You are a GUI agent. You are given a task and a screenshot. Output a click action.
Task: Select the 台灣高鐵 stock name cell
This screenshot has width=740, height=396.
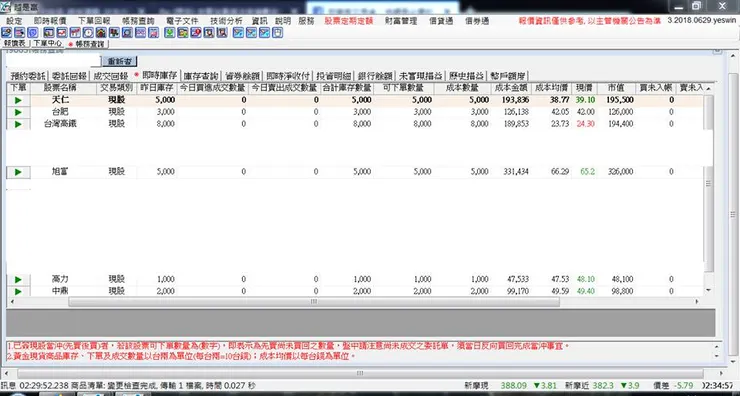[x=63, y=124]
